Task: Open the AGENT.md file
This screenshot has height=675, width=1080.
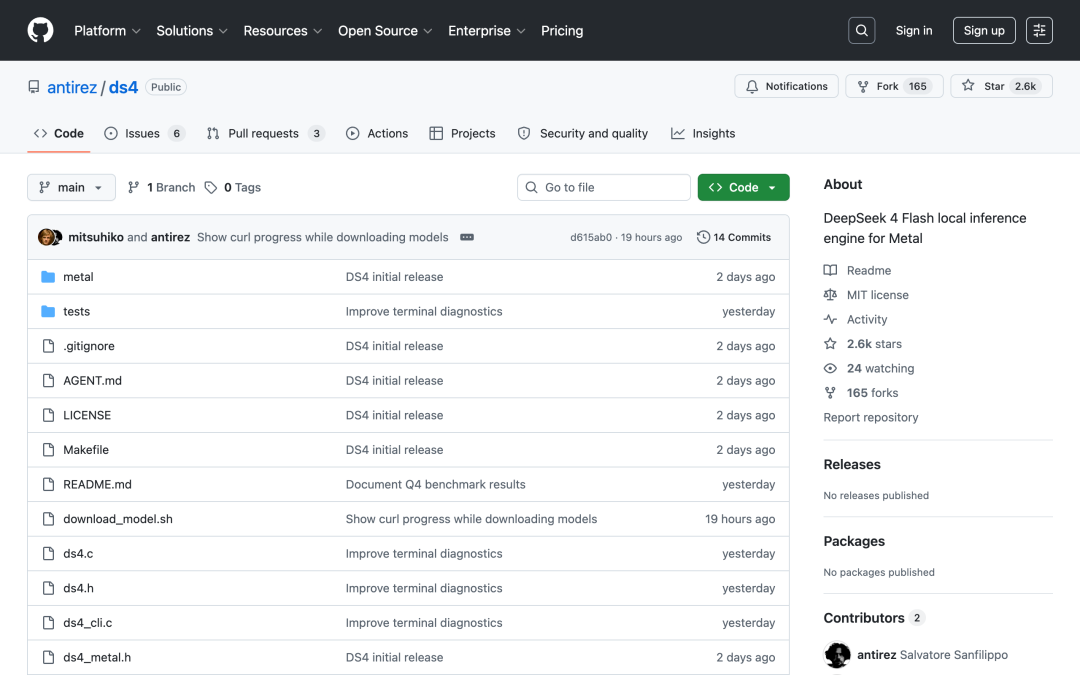Action: (92, 380)
